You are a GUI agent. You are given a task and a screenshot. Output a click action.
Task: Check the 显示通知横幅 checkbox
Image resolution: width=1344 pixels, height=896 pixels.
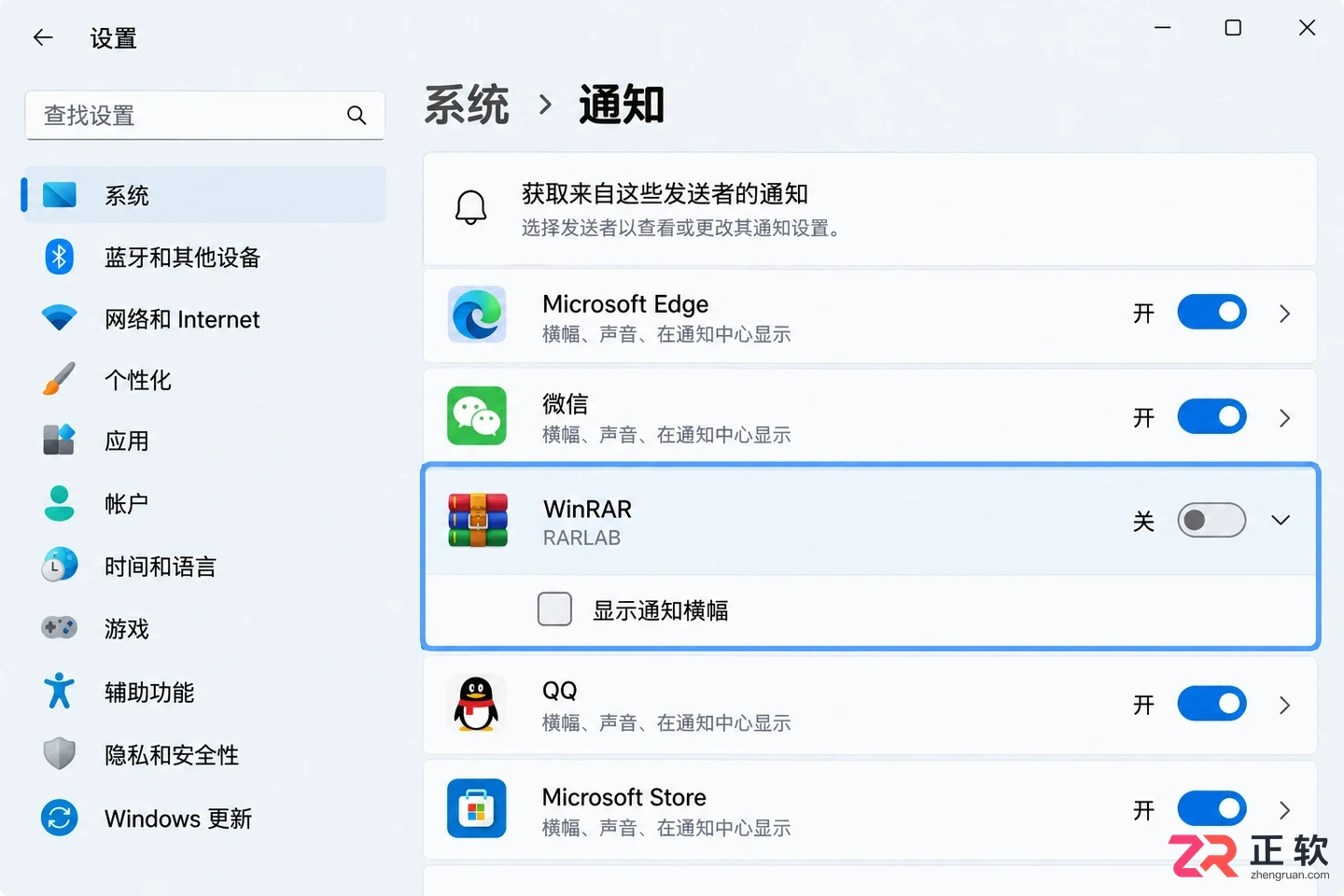tap(554, 609)
